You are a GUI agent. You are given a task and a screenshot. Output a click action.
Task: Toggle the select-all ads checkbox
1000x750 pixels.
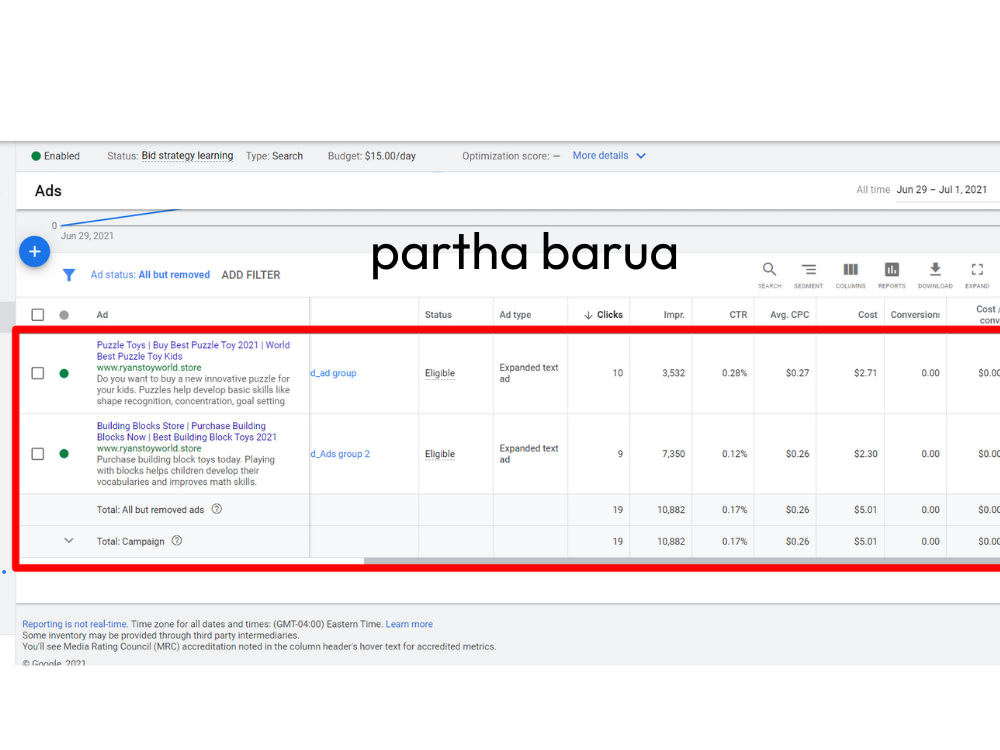pyautogui.click(x=38, y=314)
